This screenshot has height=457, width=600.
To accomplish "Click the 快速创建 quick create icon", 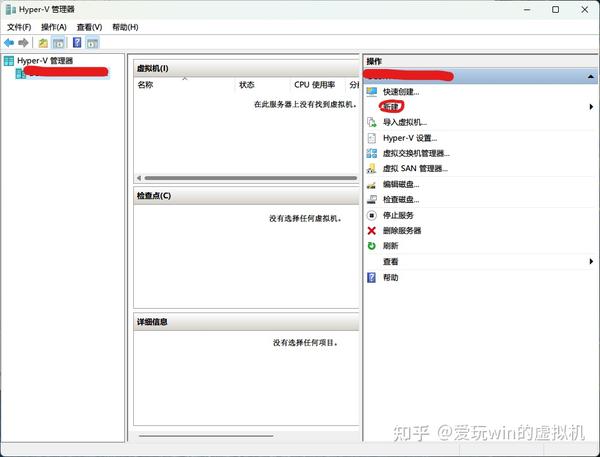I will 372,91.
